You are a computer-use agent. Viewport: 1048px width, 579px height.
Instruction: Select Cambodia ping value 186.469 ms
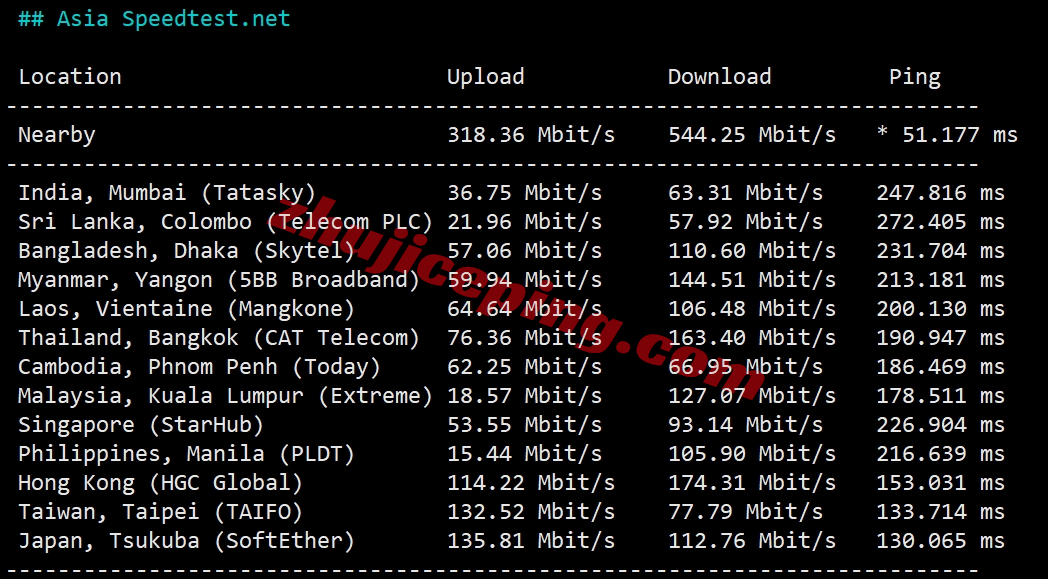[940, 367]
